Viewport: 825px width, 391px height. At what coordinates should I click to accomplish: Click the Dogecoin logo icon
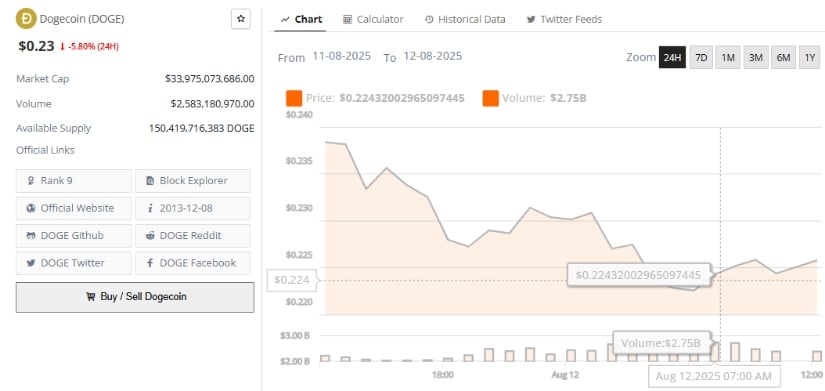[x=26, y=19]
